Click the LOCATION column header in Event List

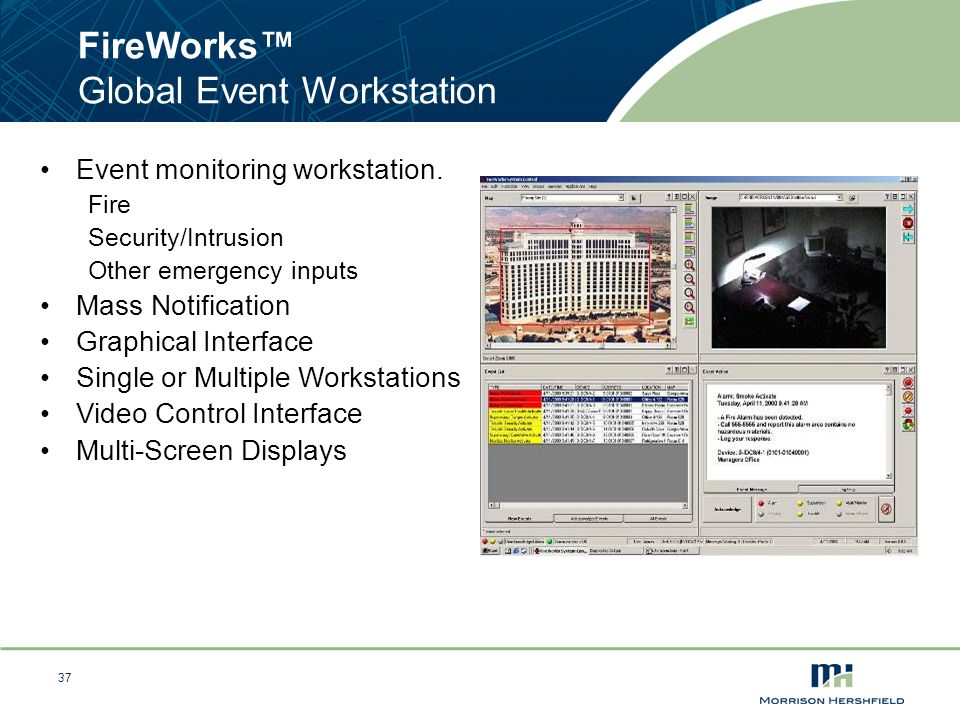pyautogui.click(x=653, y=388)
